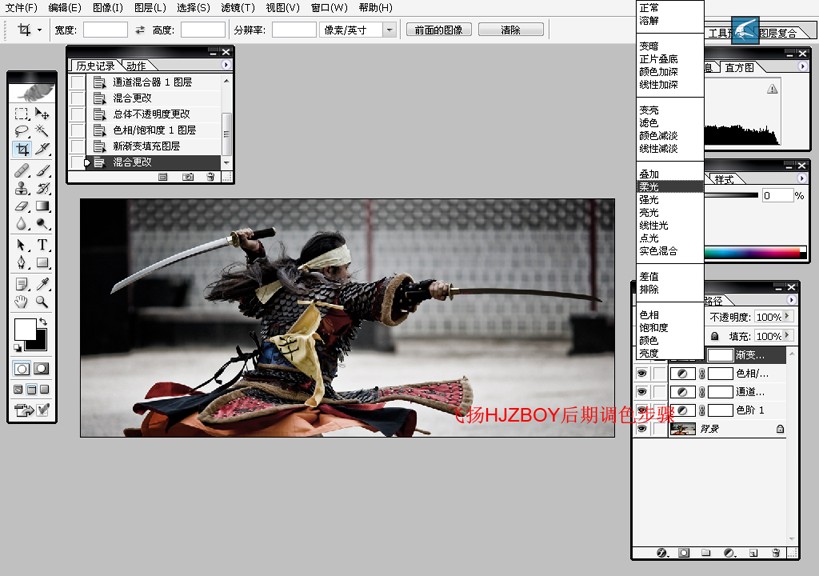The image size is (819, 576).
Task: Open layer style menu in Layers panel
Action: 662,553
